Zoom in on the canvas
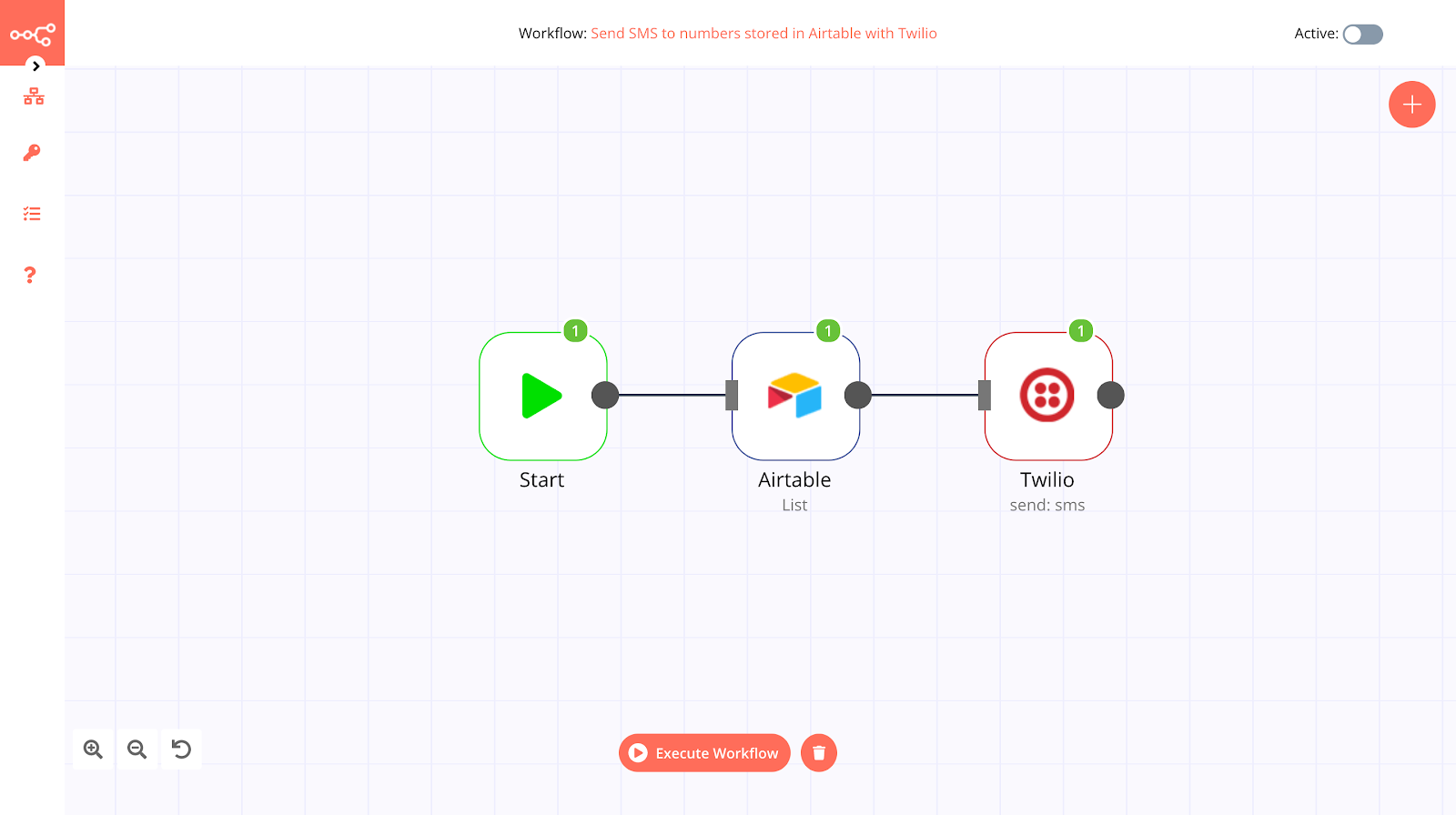This screenshot has width=1456, height=815. pyautogui.click(x=93, y=750)
